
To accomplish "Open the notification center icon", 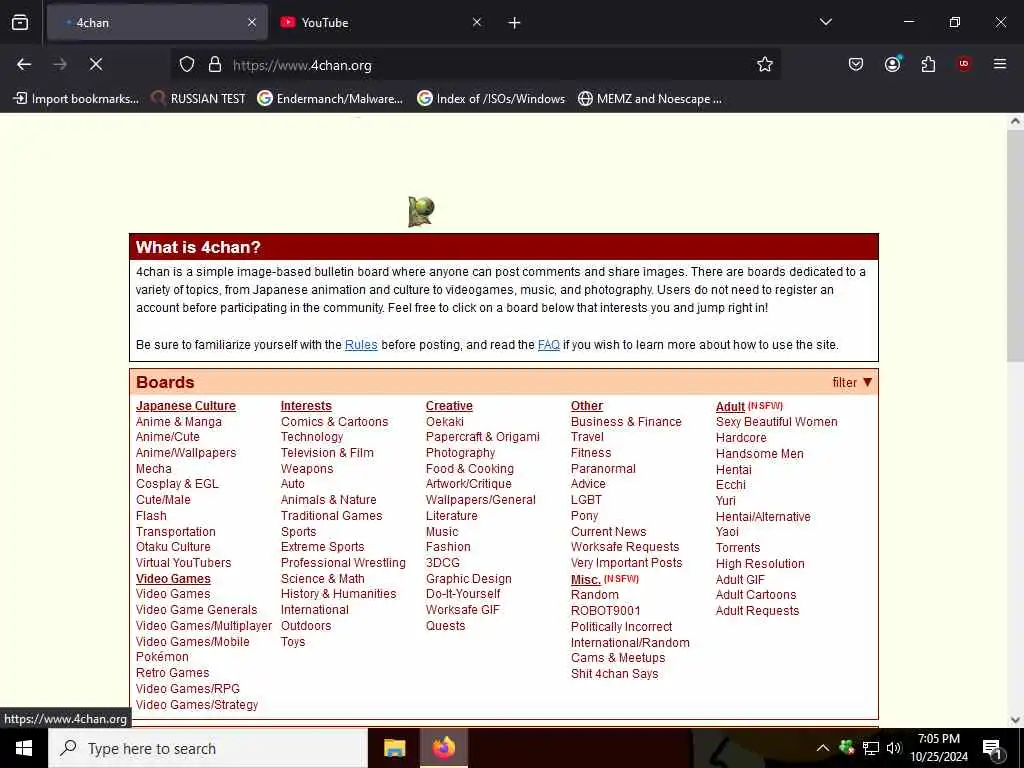I will pyautogui.click(x=993, y=749).
